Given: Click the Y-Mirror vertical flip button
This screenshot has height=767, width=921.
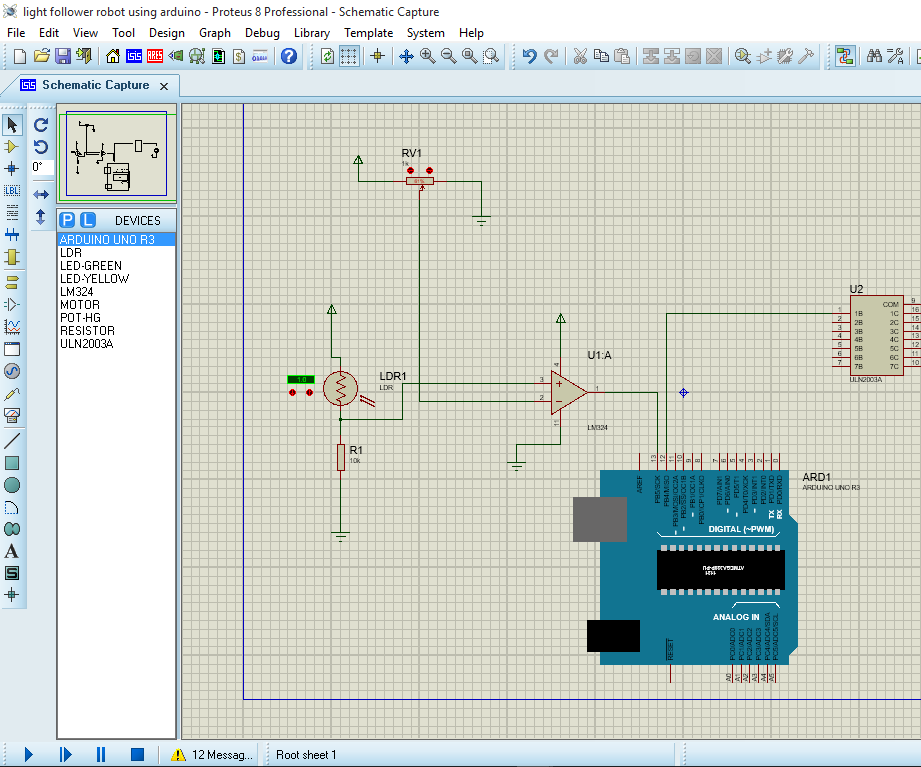Looking at the screenshot, I should tap(41, 217).
